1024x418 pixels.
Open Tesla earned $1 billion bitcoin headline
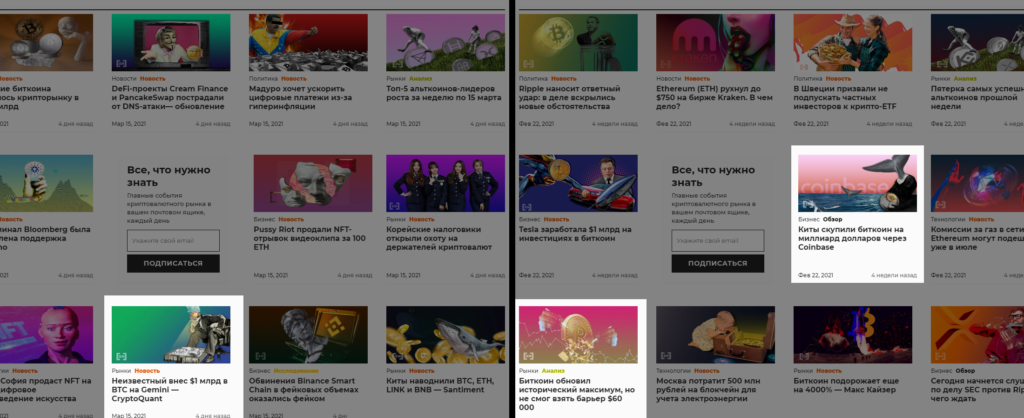click(575, 234)
